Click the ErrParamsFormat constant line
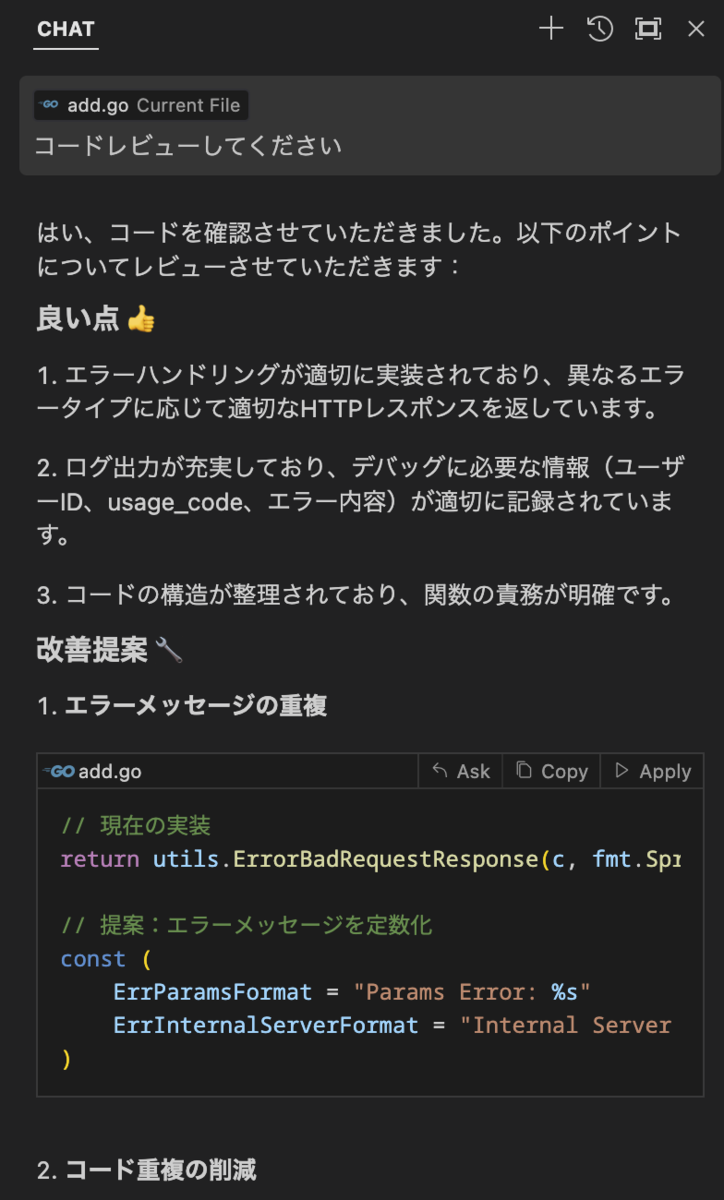This screenshot has width=724, height=1200. [x=352, y=992]
